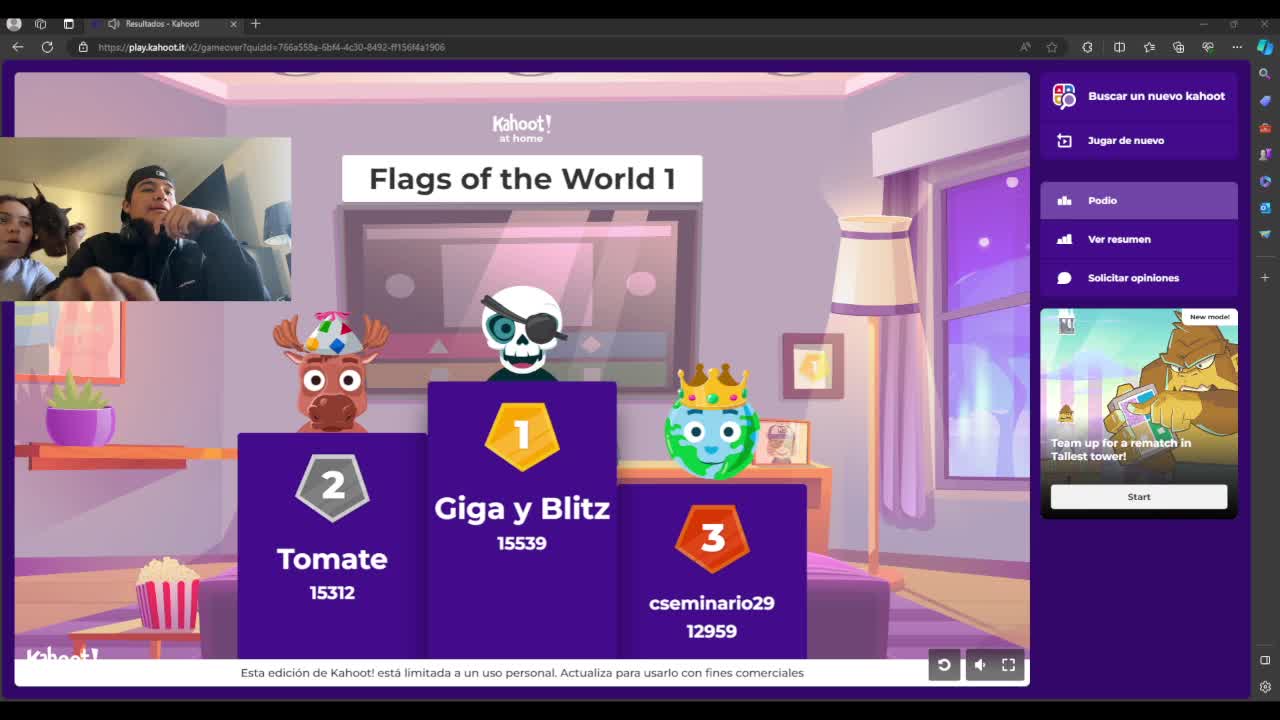
Task: Open the Copilot icon
Action: [1265, 47]
